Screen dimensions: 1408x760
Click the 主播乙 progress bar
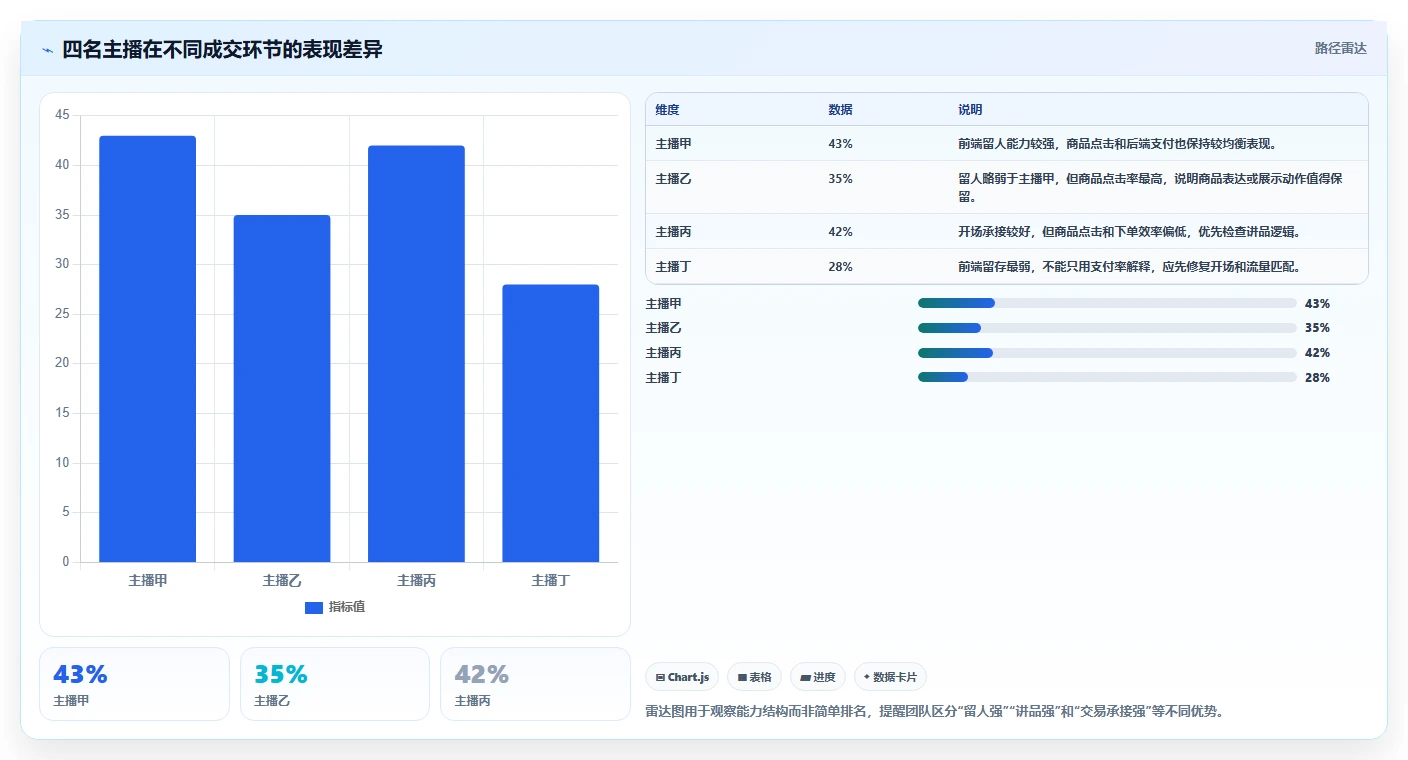(x=1107, y=328)
